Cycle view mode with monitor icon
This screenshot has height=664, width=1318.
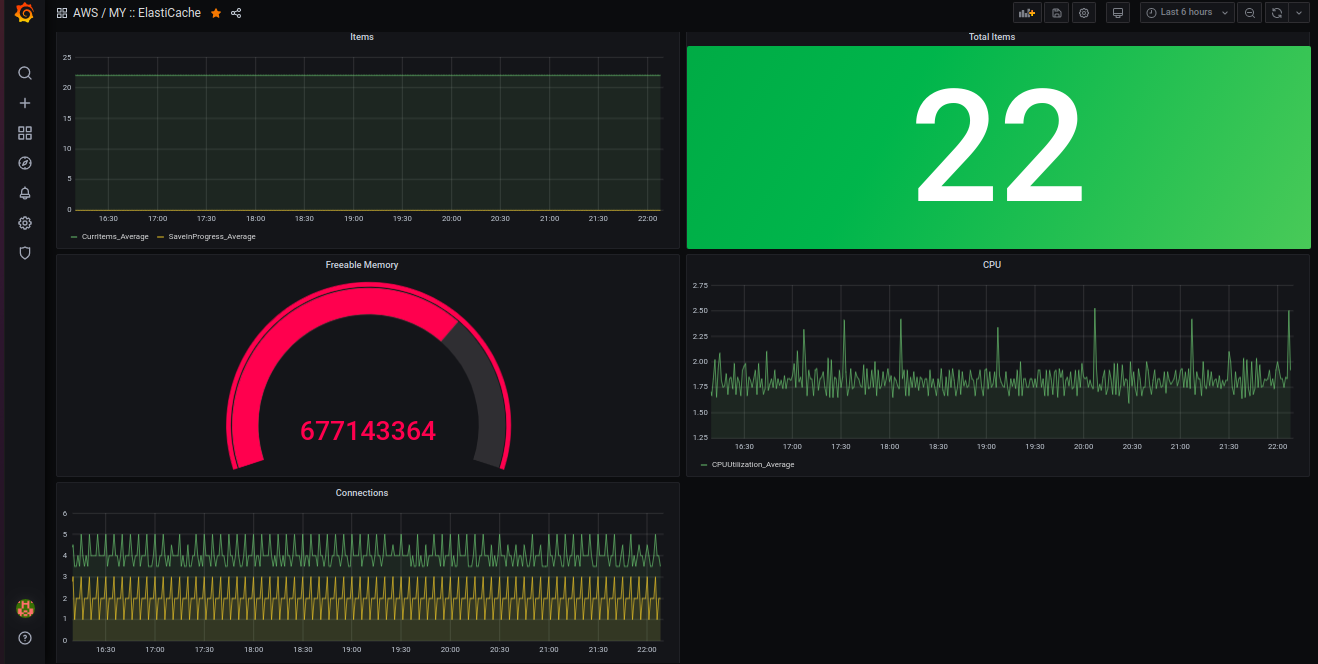tap(1118, 13)
